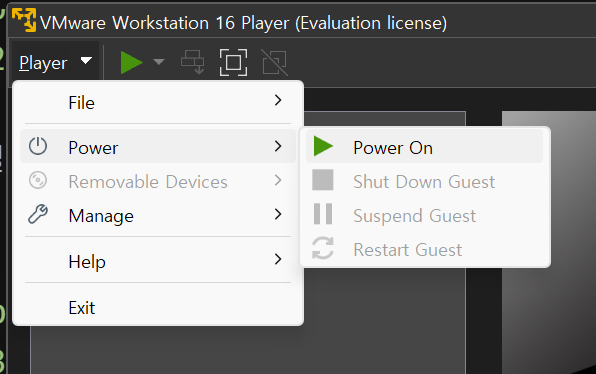Click the Removable Devices chevron arrow
The height and width of the screenshot is (374, 596).
[x=278, y=180]
